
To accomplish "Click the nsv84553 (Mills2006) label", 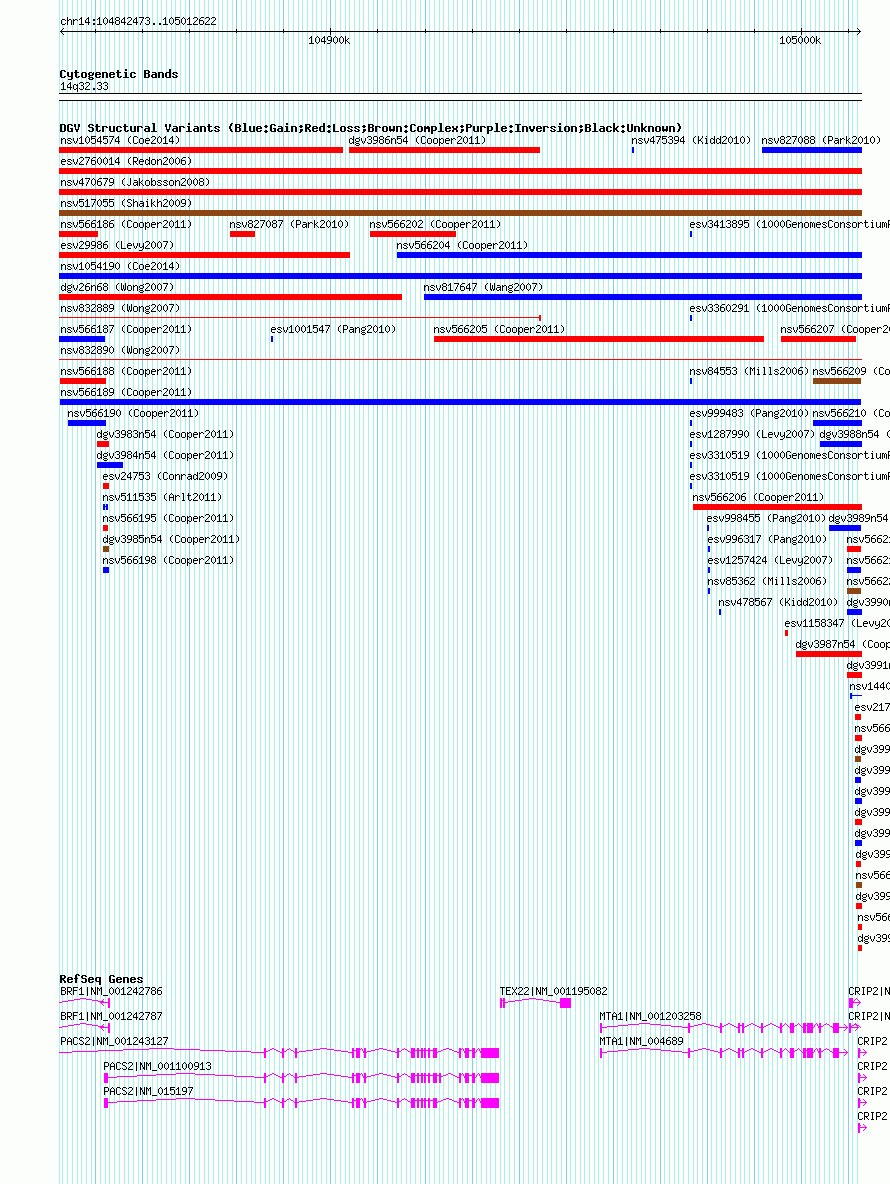I will [x=750, y=372].
